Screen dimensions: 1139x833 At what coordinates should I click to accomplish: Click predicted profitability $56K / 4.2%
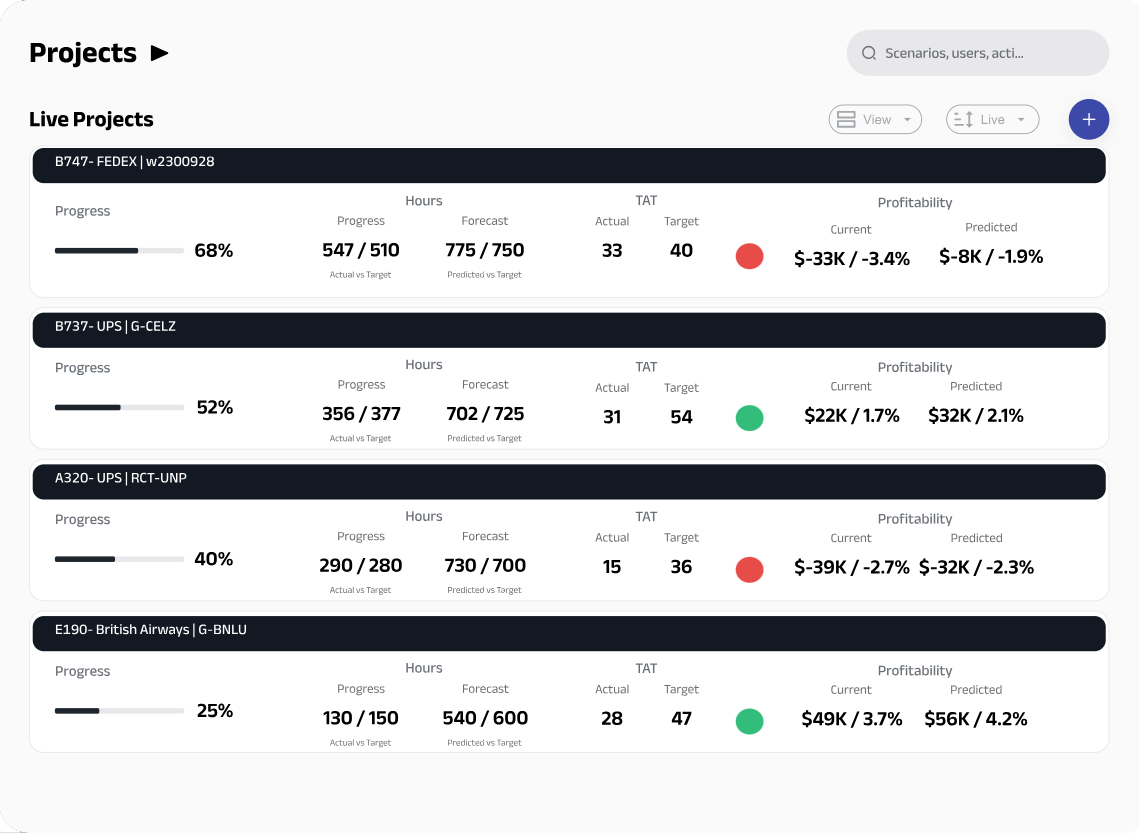point(975,719)
